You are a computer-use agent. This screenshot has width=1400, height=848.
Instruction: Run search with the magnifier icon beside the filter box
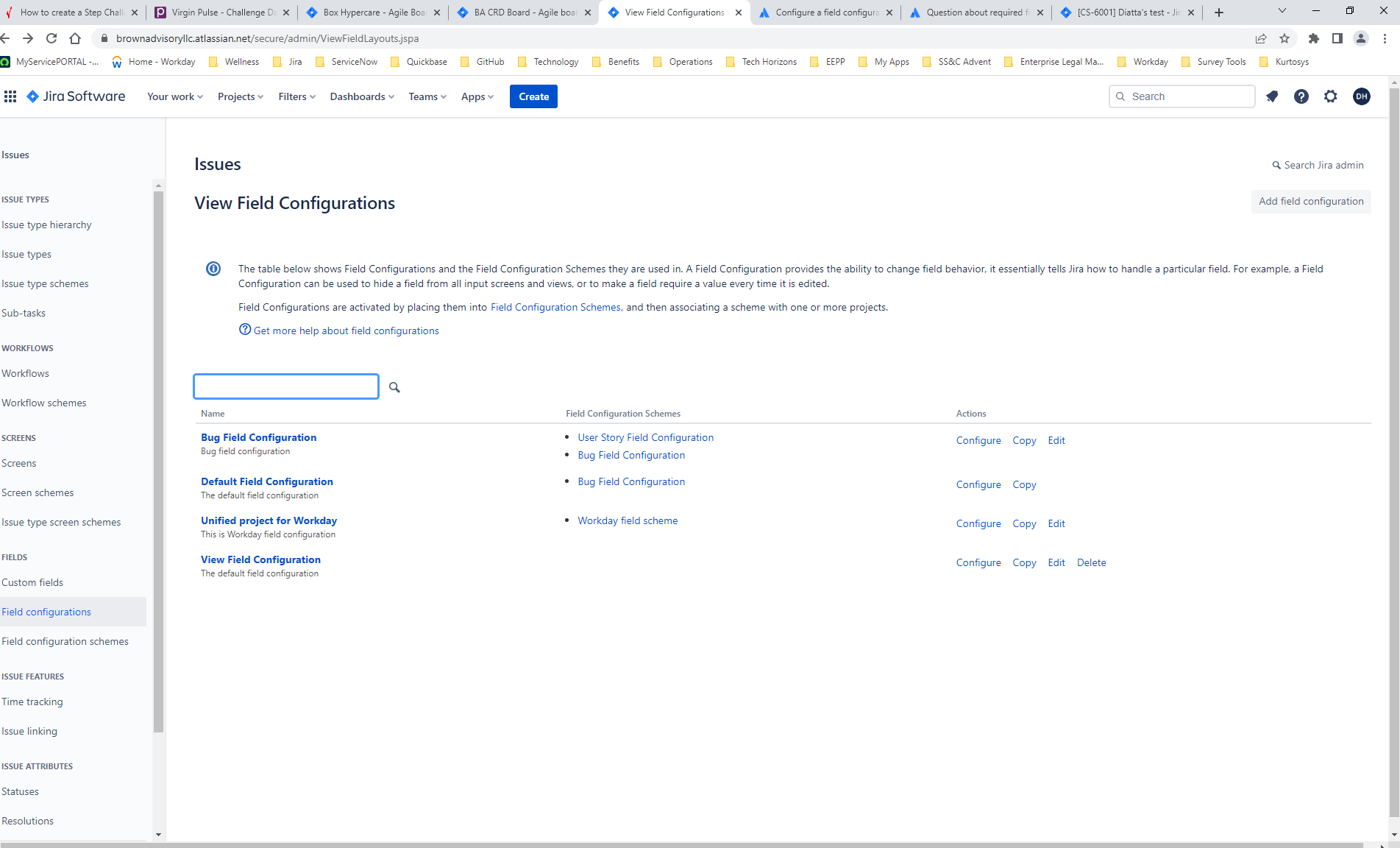[x=394, y=386]
